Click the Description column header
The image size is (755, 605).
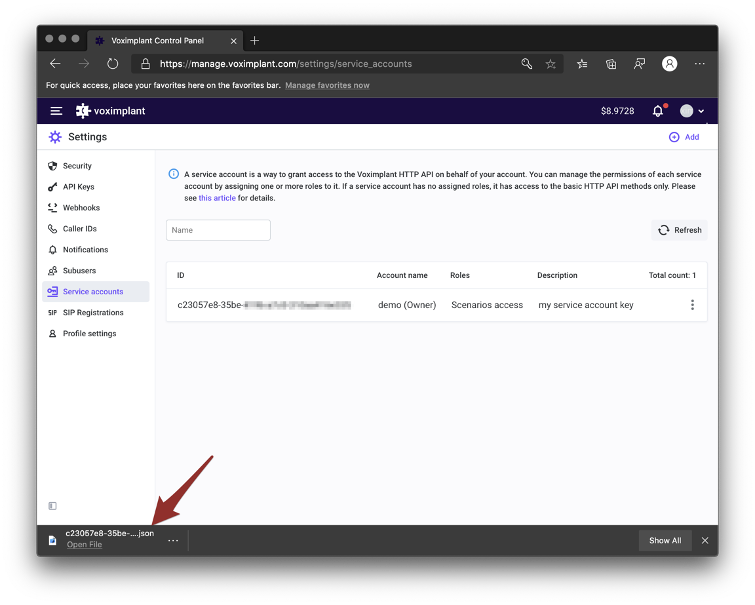pos(557,276)
